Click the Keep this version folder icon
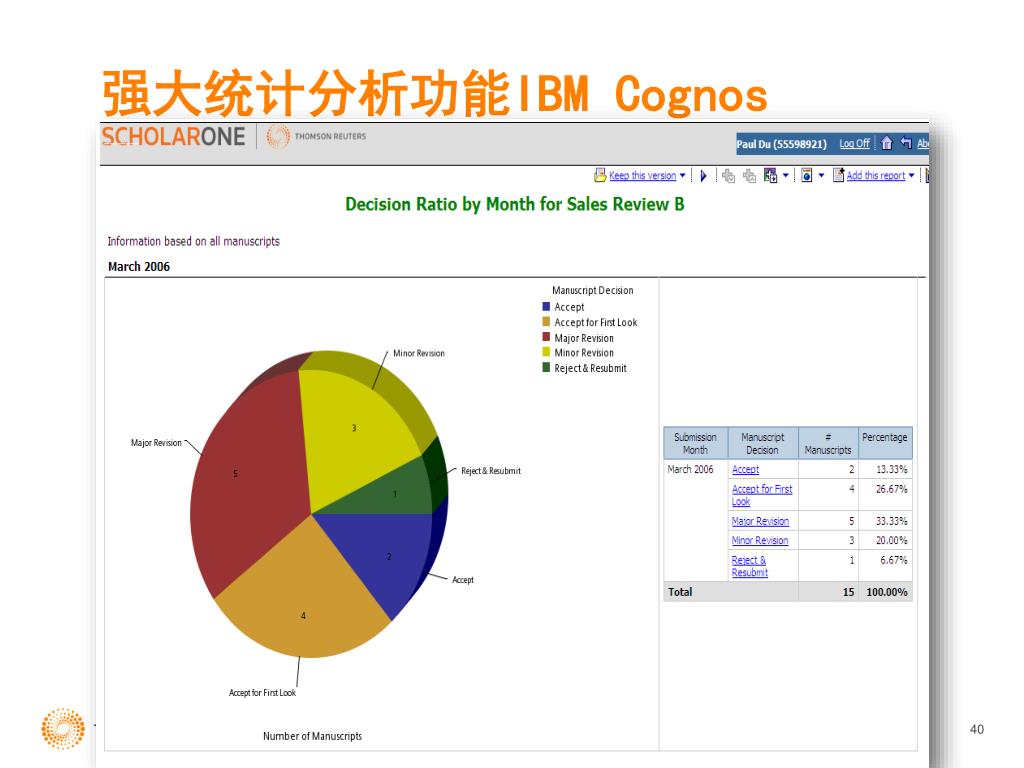 click(x=600, y=175)
